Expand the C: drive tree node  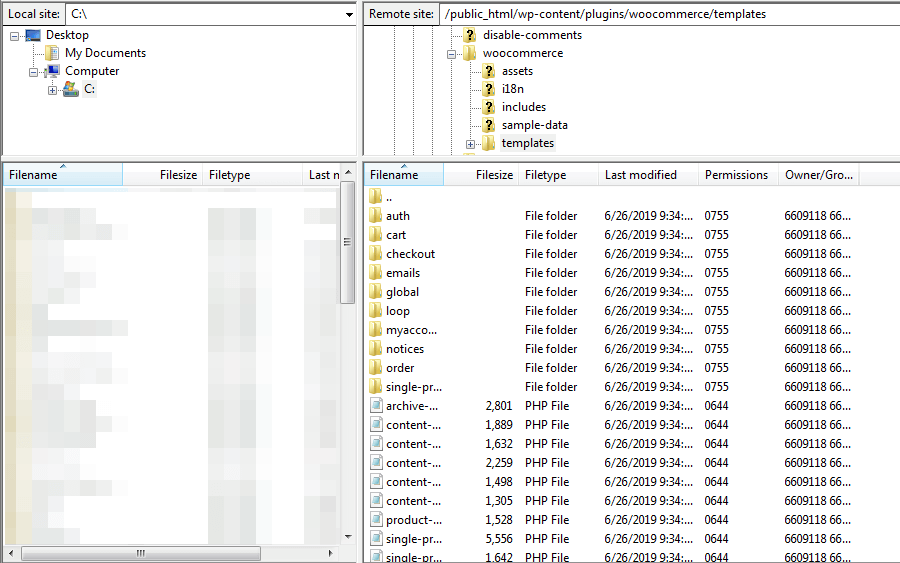click(52, 90)
